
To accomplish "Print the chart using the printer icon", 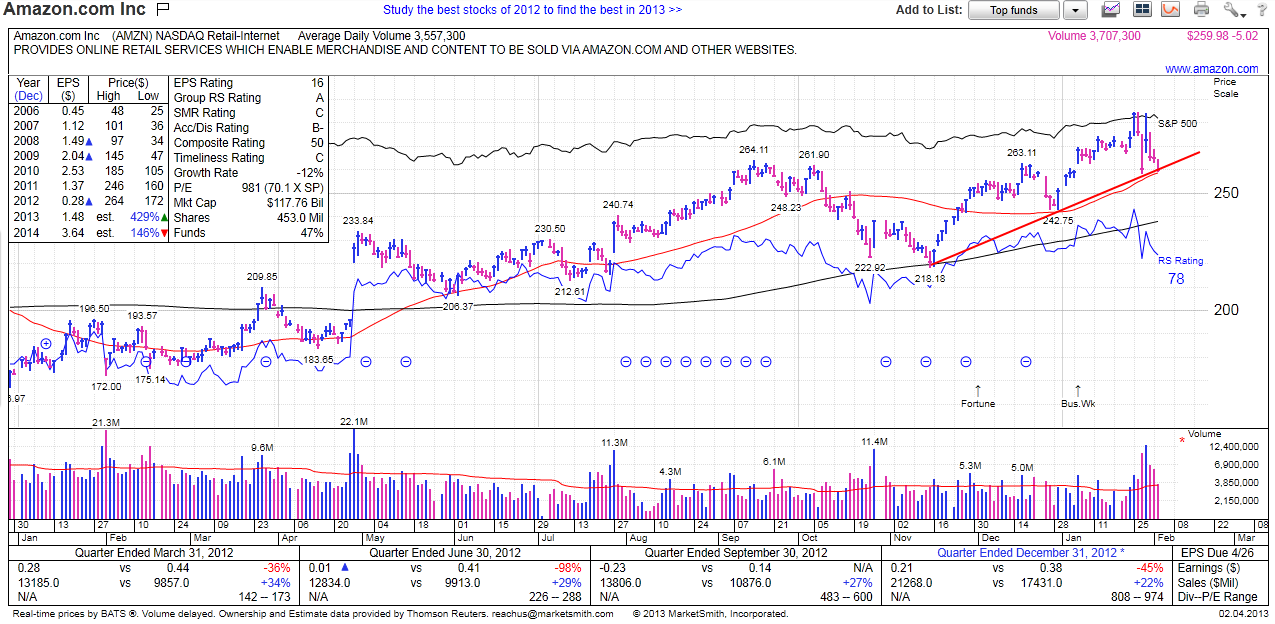I will (1201, 10).
